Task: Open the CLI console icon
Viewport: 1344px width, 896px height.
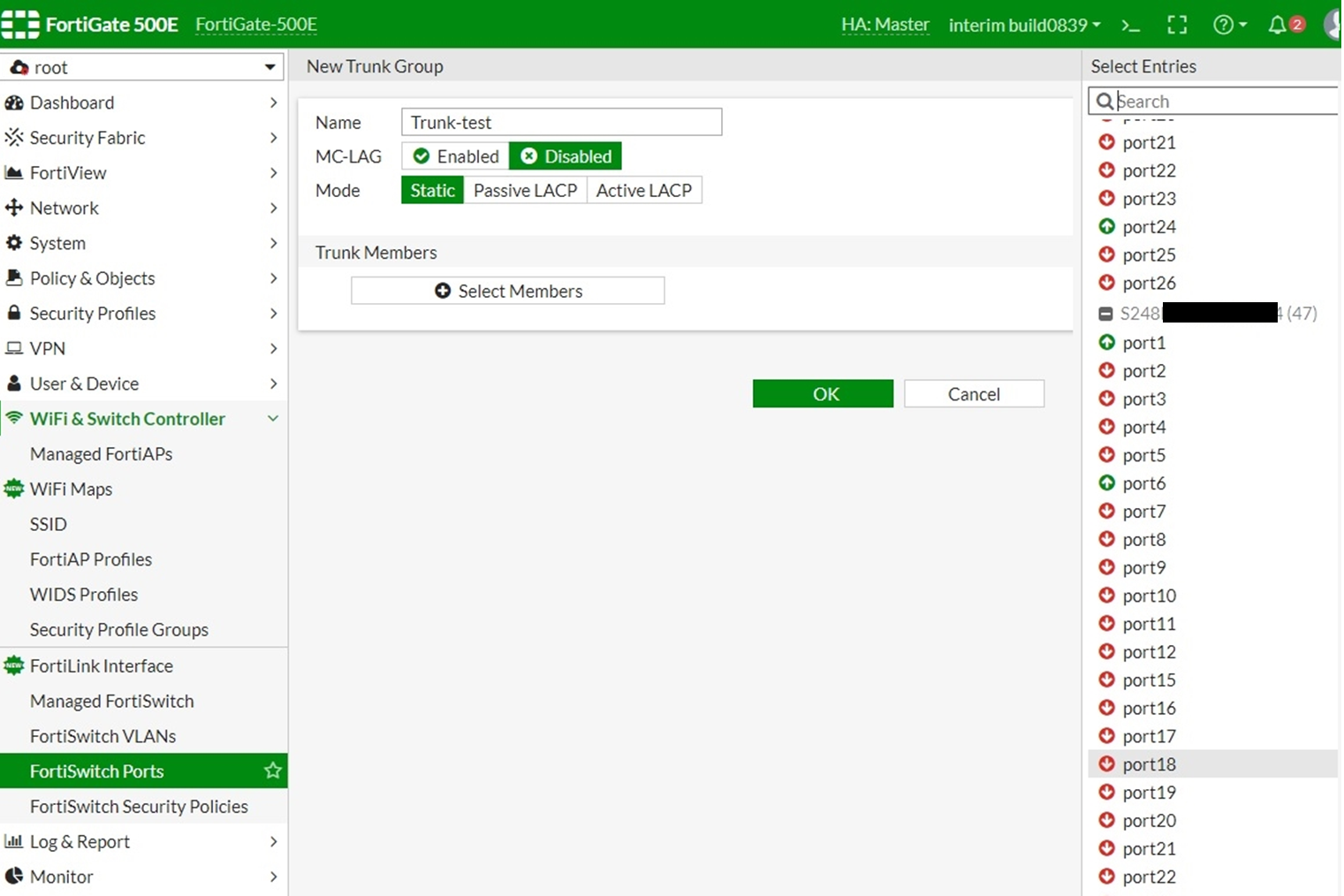Action: (x=1130, y=26)
